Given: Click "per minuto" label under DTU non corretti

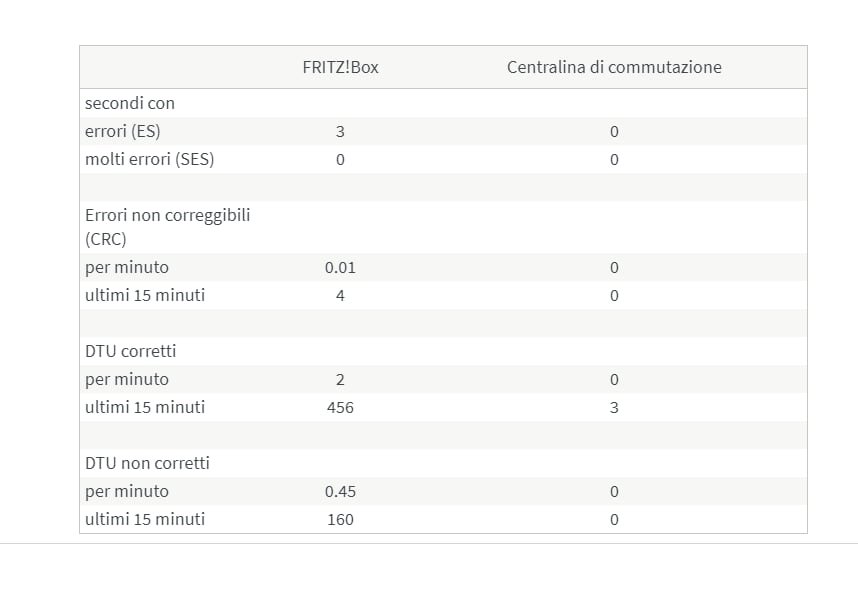Looking at the screenshot, I should click(x=127, y=491).
